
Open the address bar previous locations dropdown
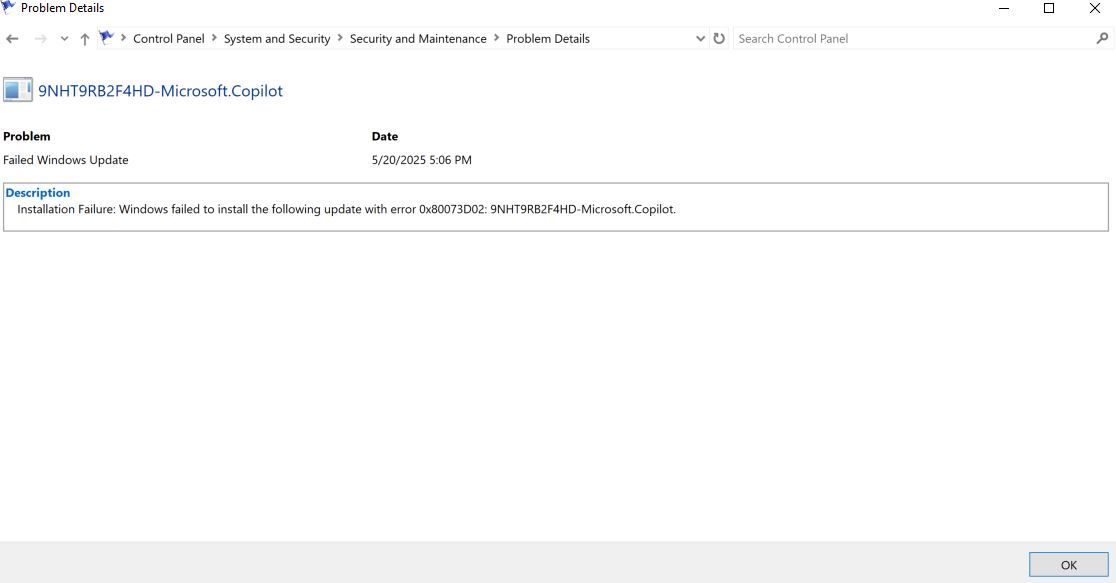point(700,39)
